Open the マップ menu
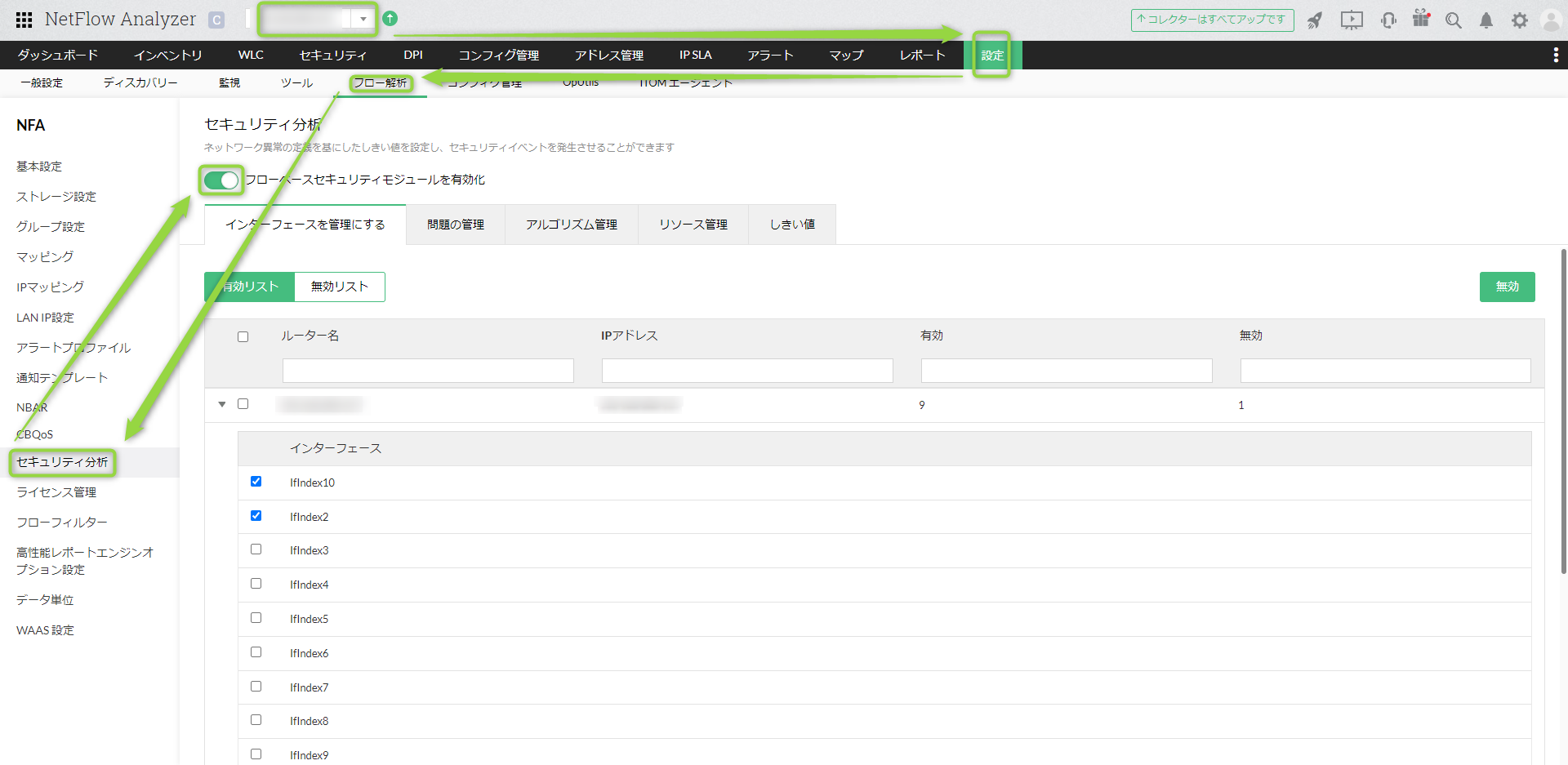This screenshot has height=765, width=1568. click(x=846, y=55)
